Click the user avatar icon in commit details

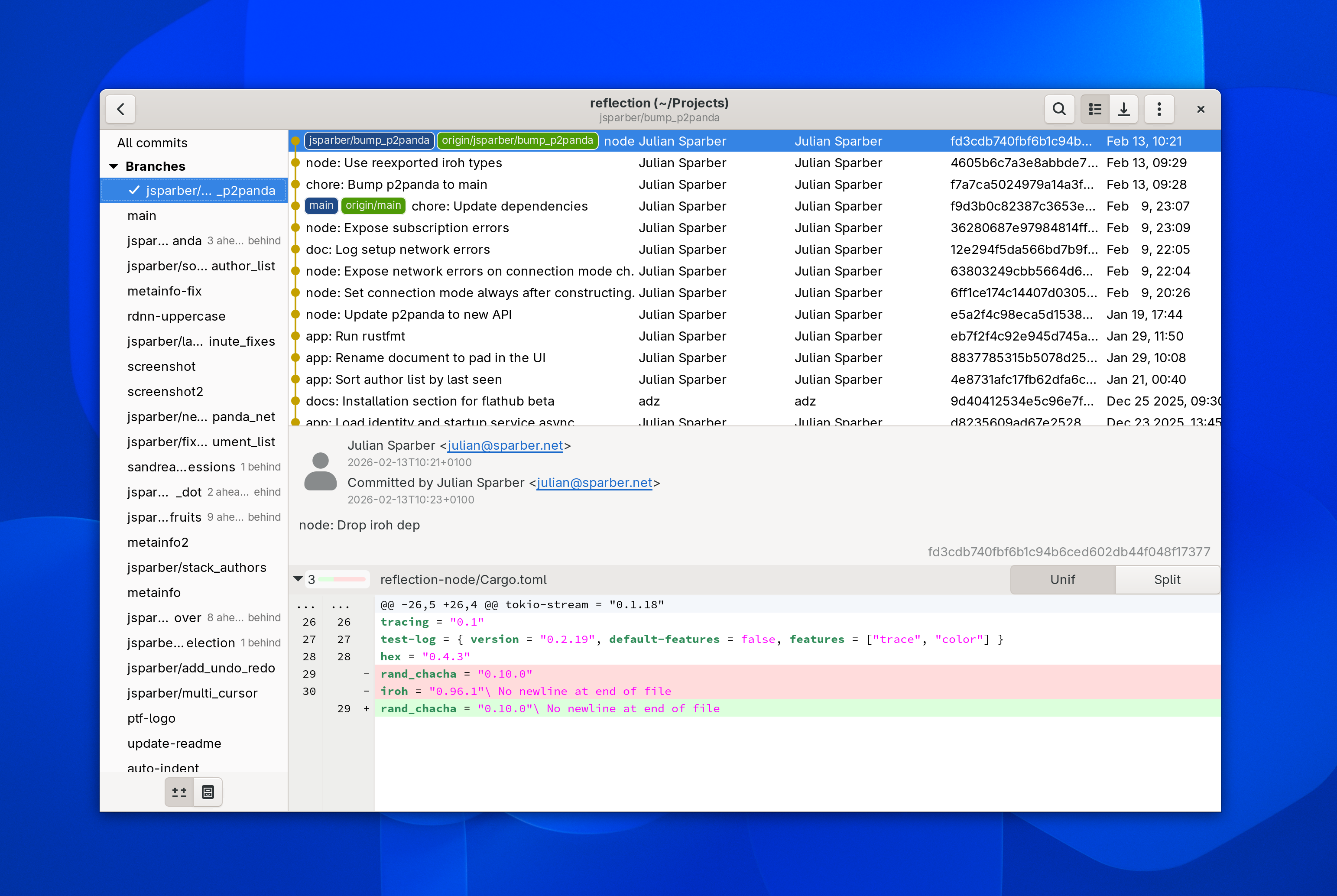[x=321, y=471]
